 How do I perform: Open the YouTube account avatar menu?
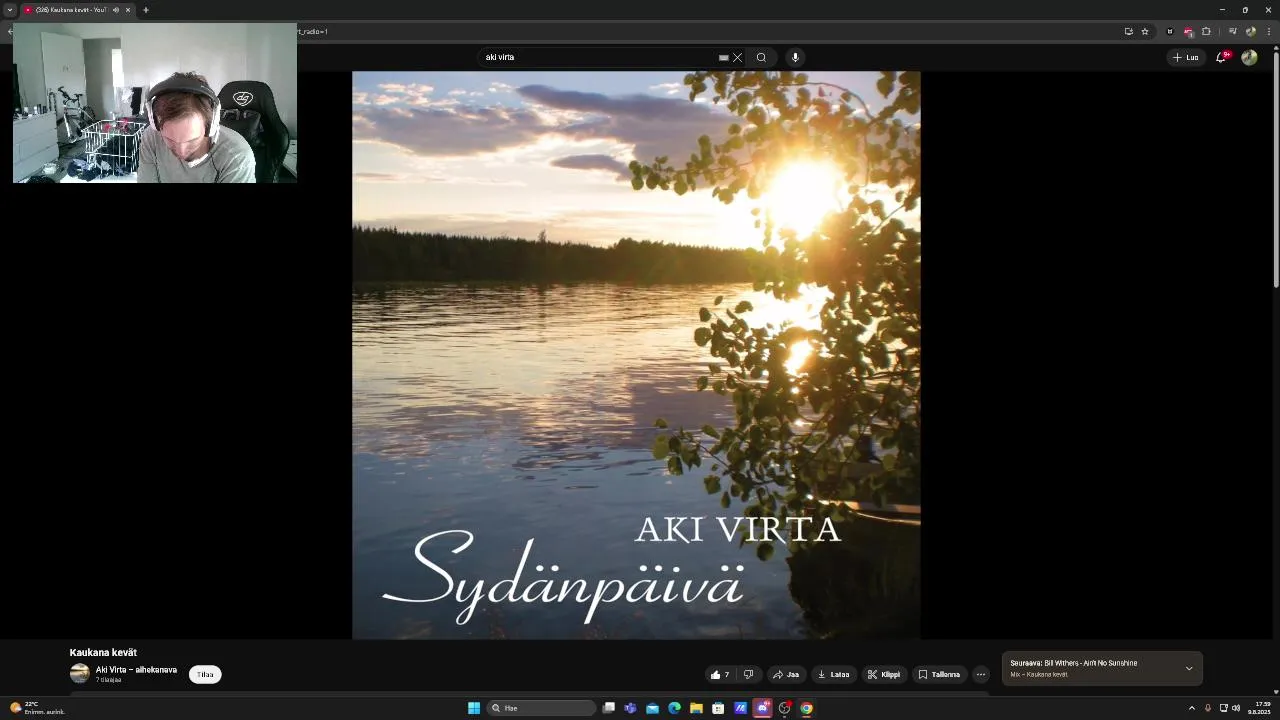[x=1249, y=57]
